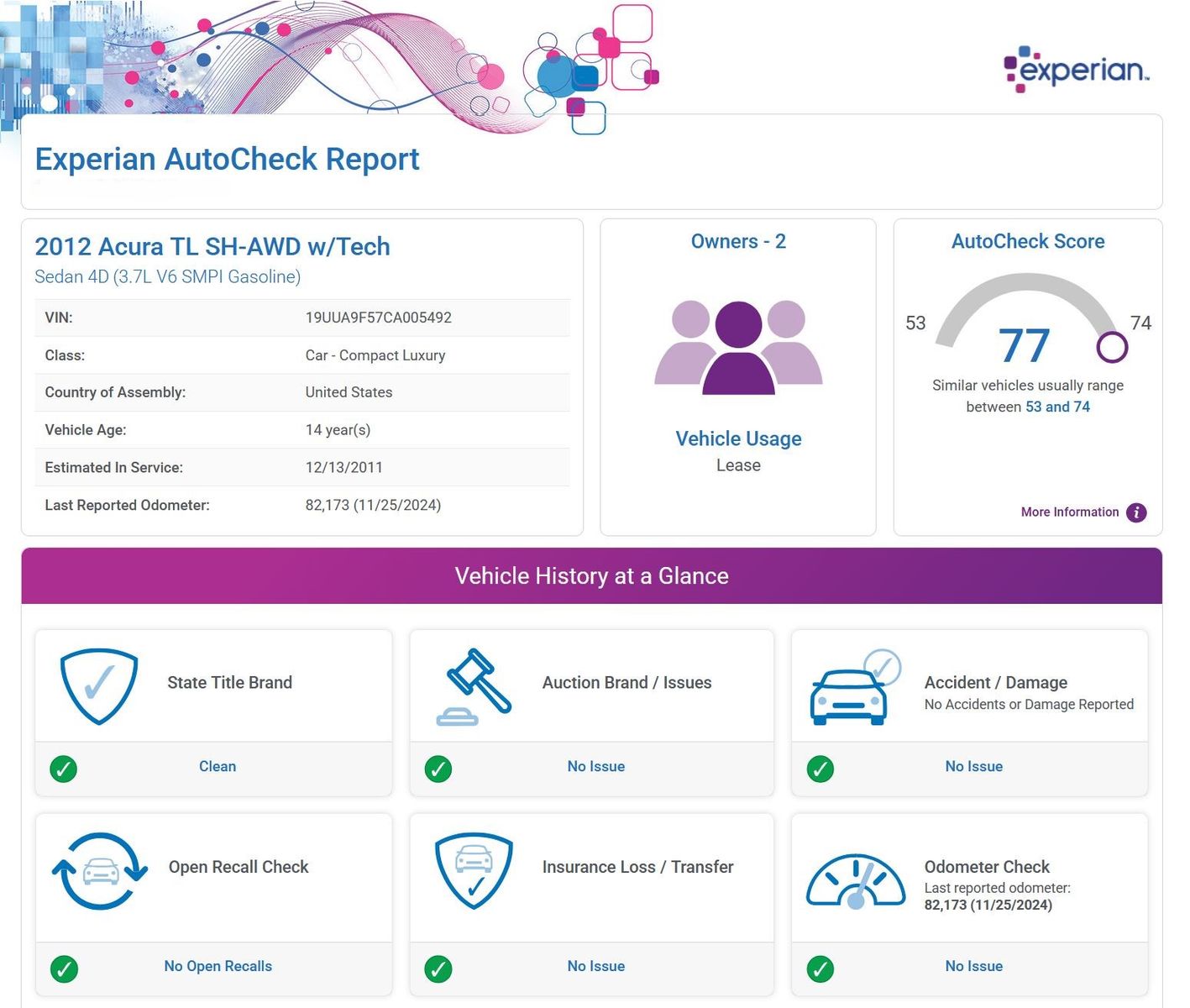Screen dimensions: 1190x1008
Task: Click the Experian logo
Action: tap(1076, 69)
